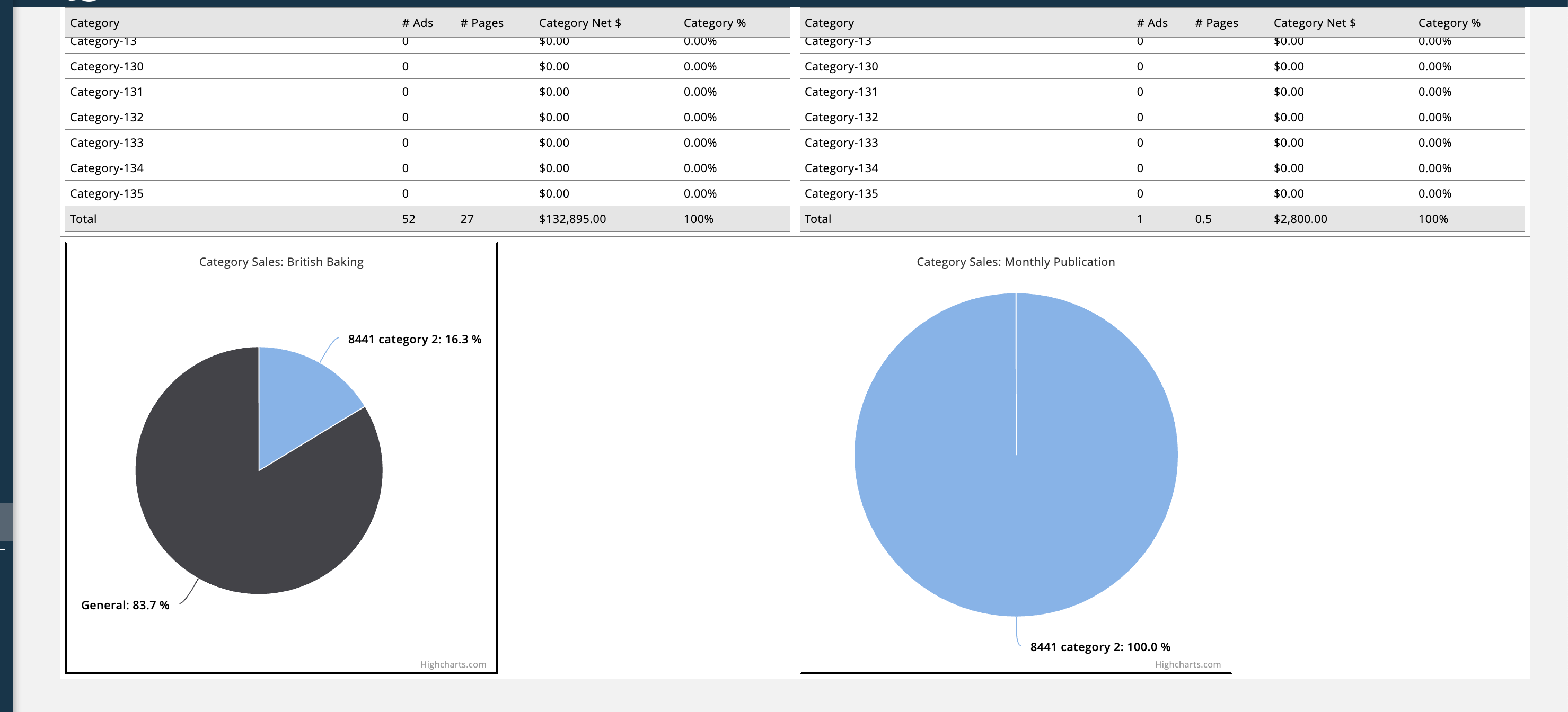Viewport: 1568px width, 712px height.
Task: Select Category-134 row in left table
Action: (427, 168)
